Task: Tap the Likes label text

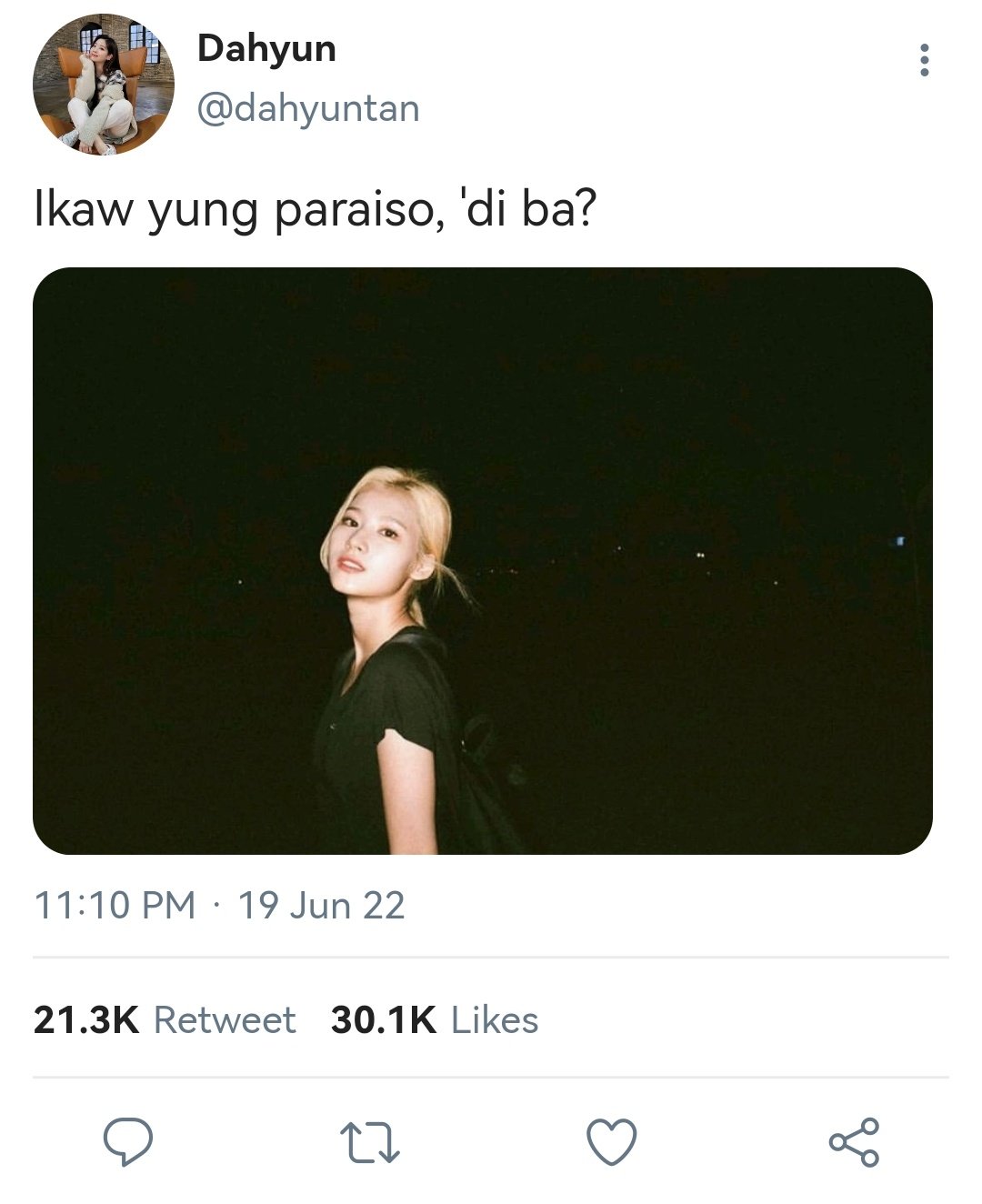Action: coord(495,1020)
